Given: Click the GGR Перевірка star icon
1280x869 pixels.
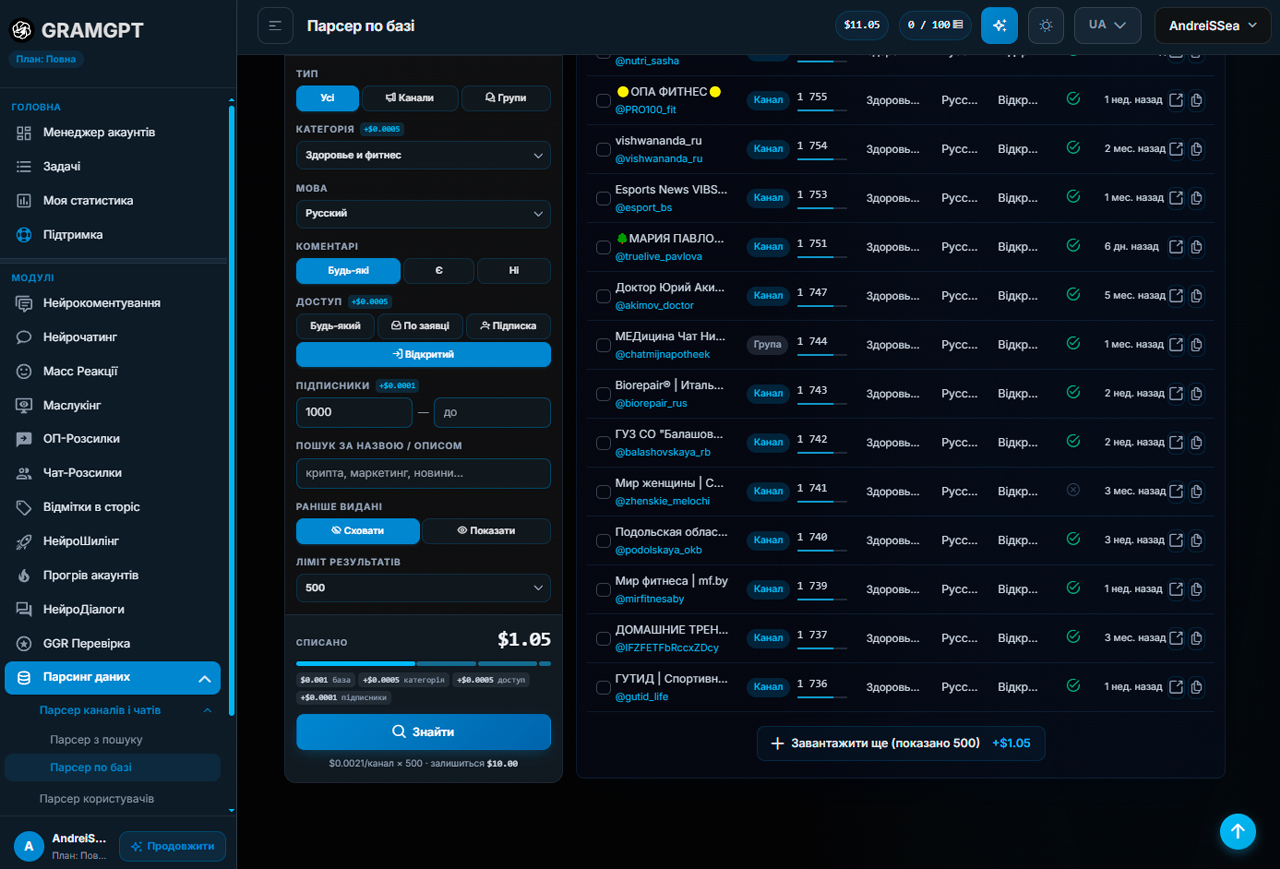Looking at the screenshot, I should [24, 643].
